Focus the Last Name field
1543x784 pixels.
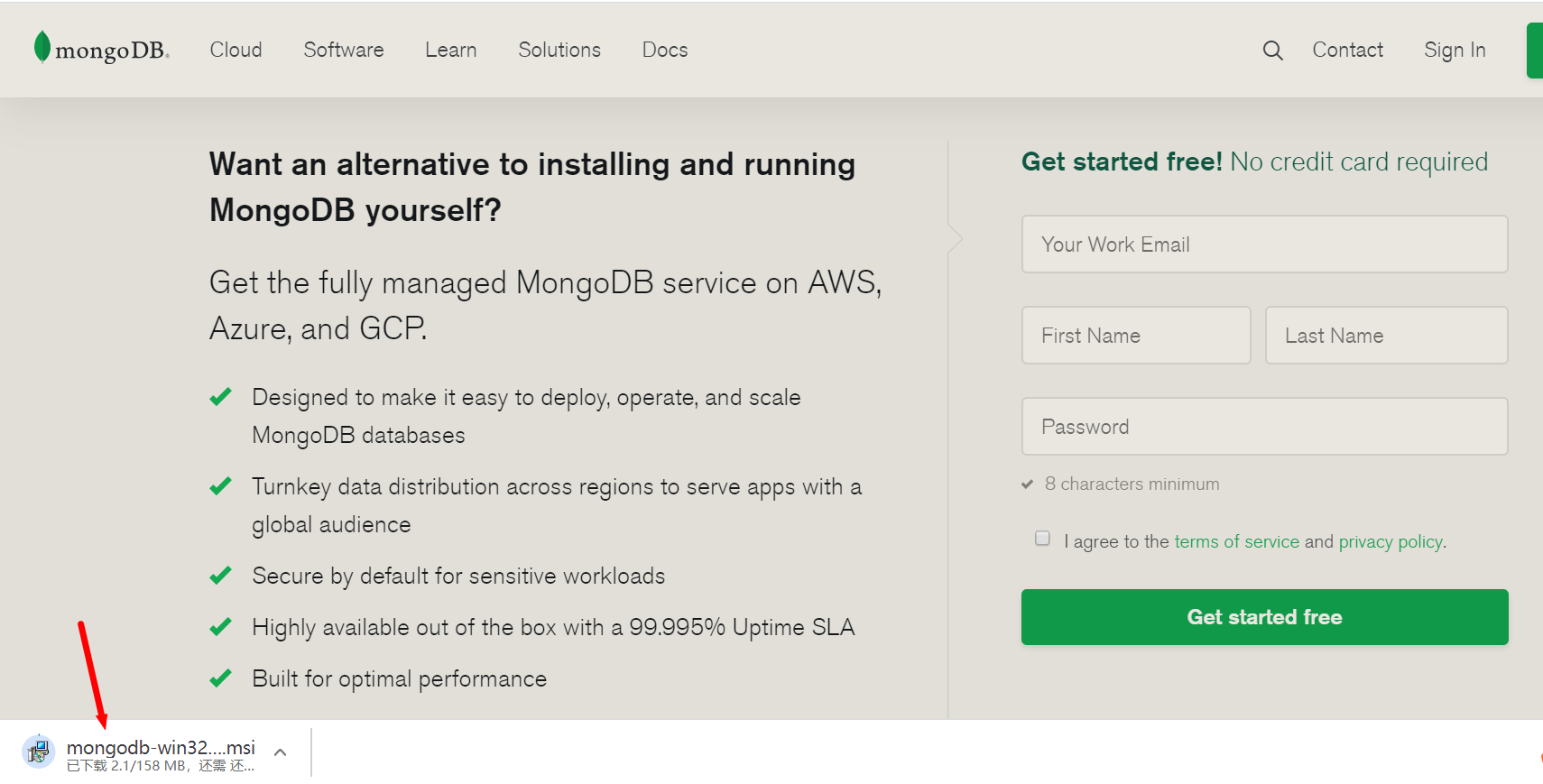point(1386,335)
